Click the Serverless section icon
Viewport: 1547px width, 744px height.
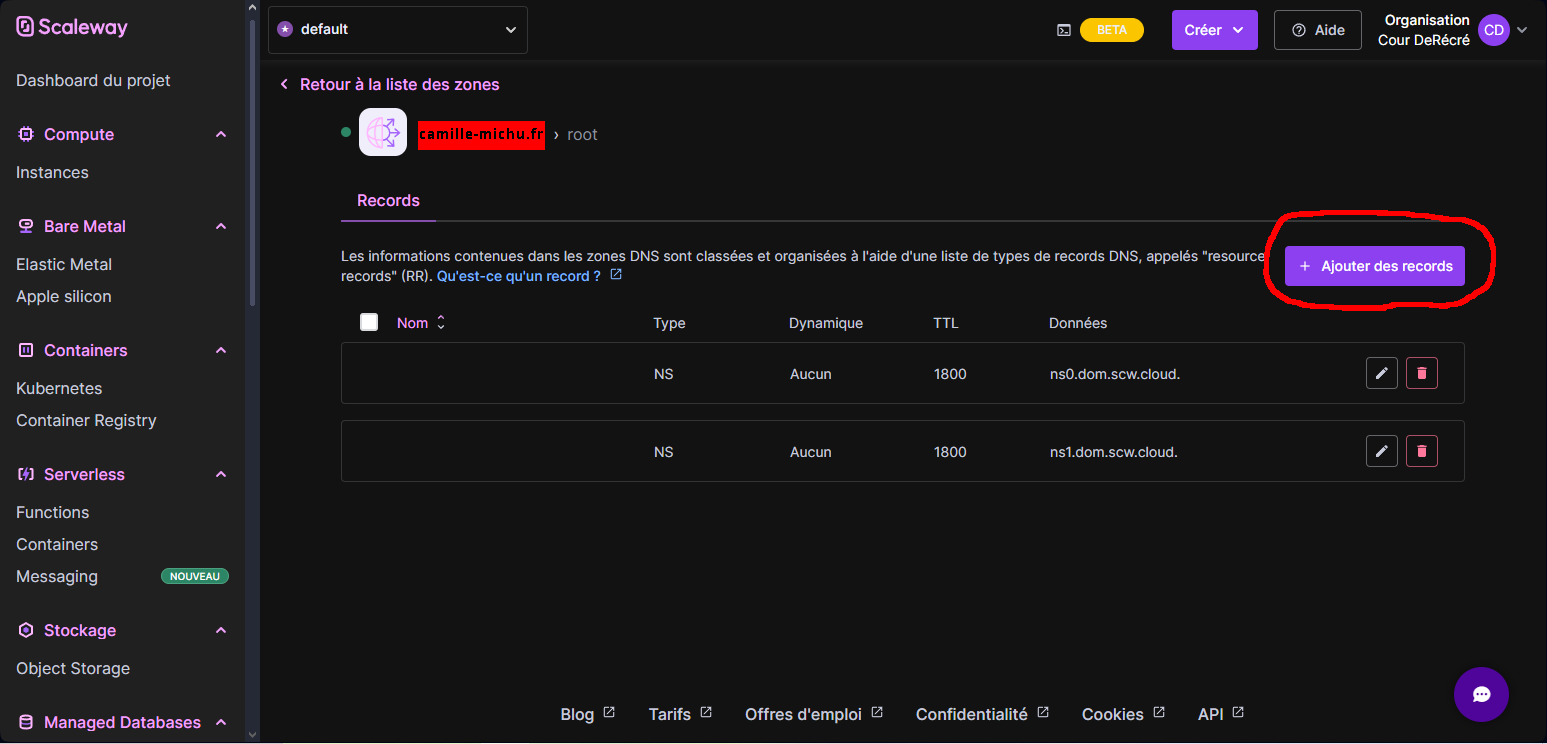point(26,474)
